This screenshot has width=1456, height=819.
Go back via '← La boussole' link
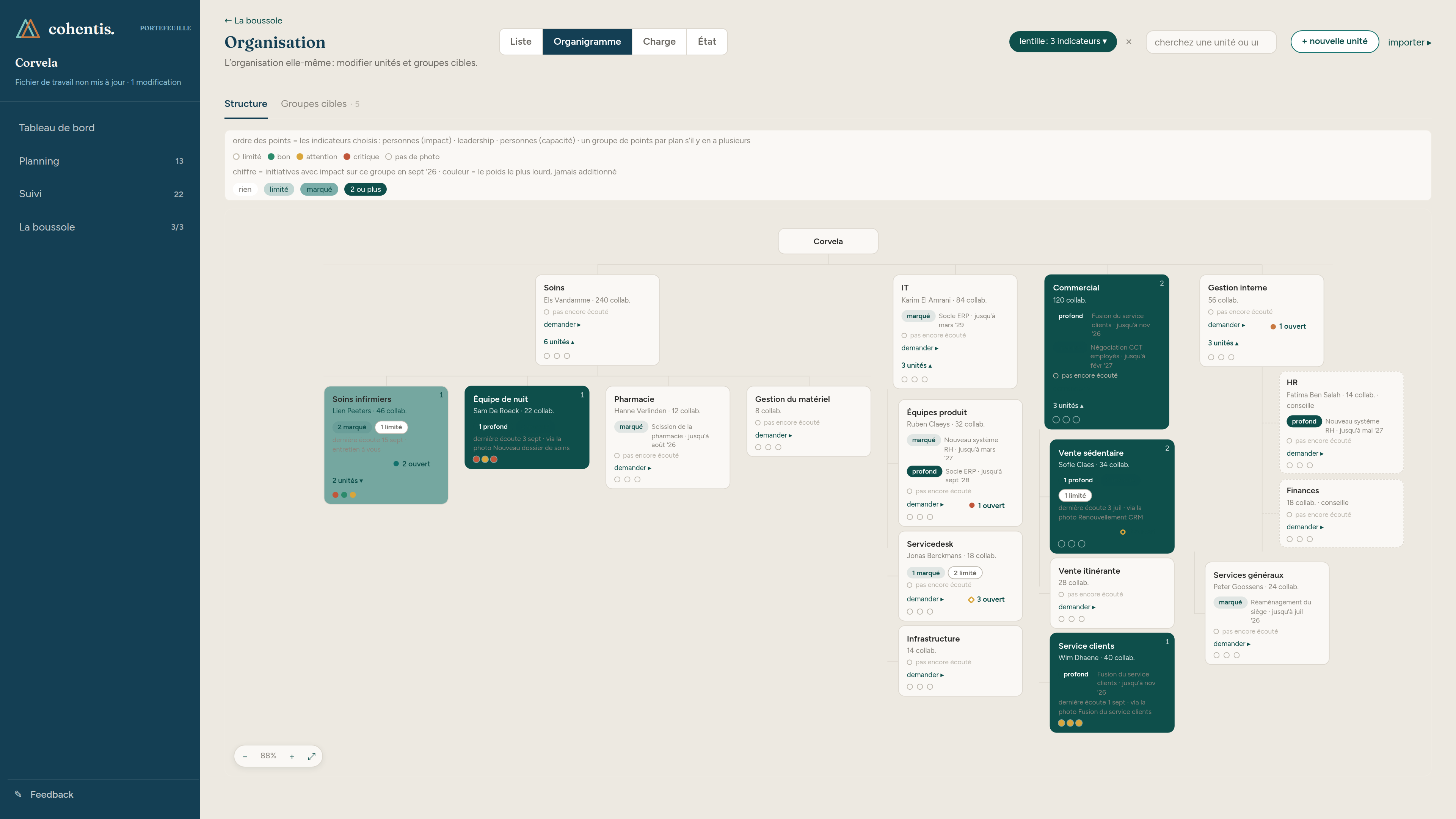[253, 20]
